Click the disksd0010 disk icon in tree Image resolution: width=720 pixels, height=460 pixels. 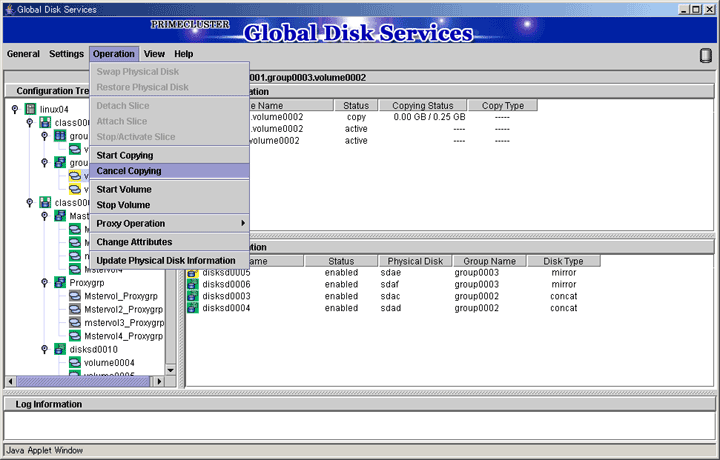coord(60,349)
